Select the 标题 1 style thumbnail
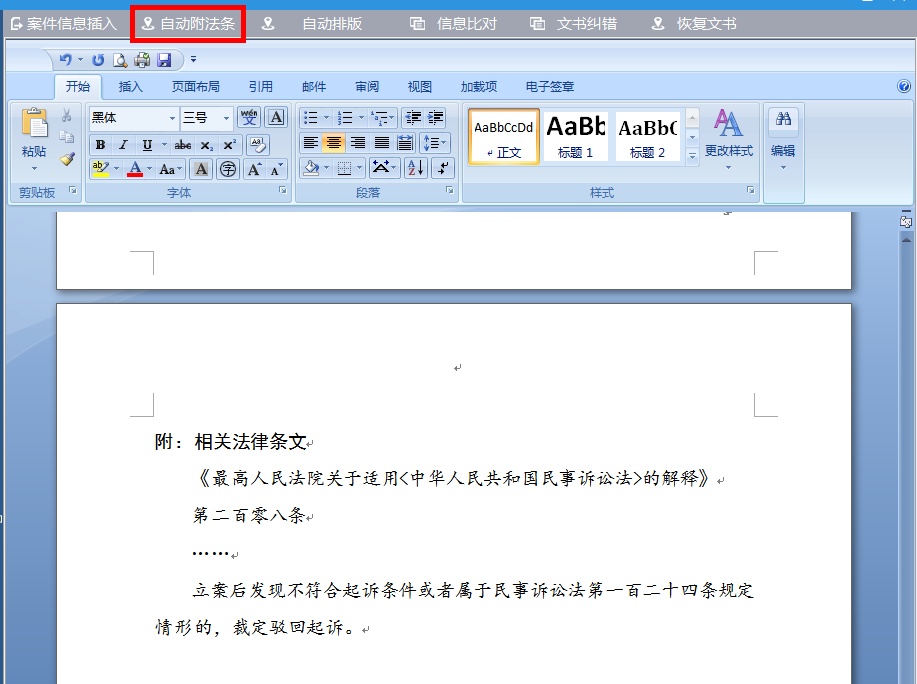 pyautogui.click(x=575, y=136)
